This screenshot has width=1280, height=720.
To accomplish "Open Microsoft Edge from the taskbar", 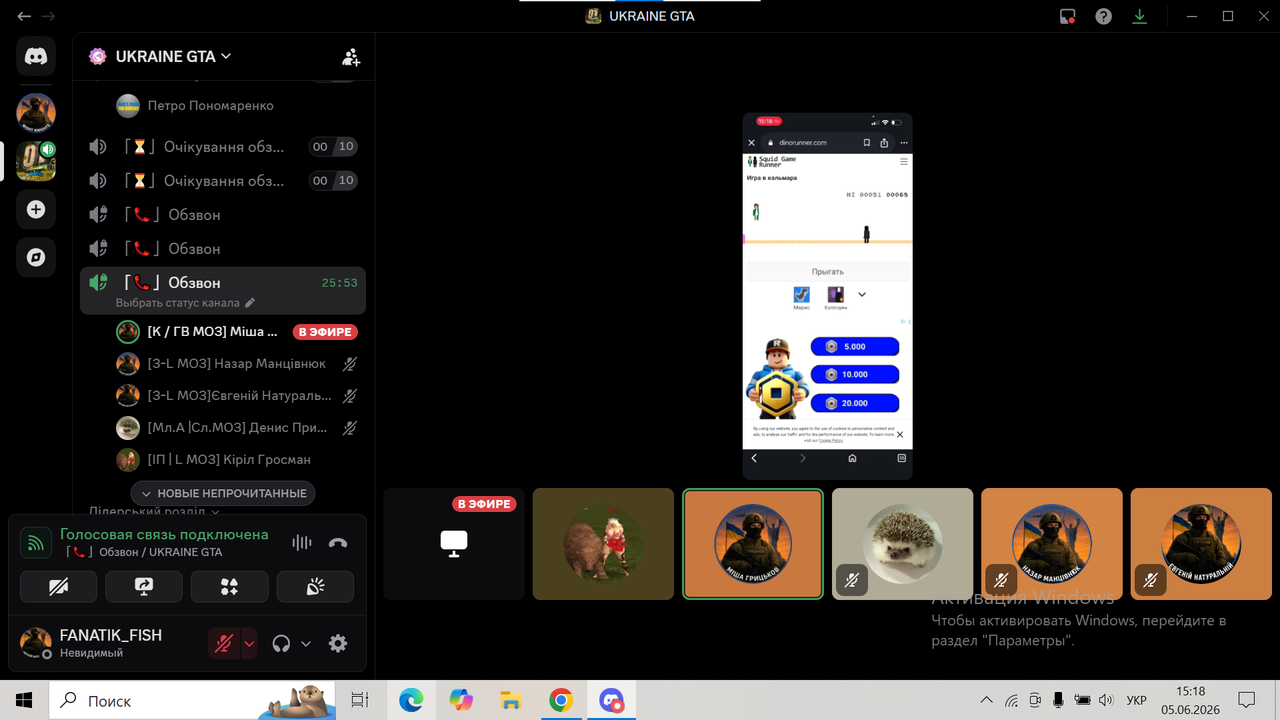I will [411, 700].
